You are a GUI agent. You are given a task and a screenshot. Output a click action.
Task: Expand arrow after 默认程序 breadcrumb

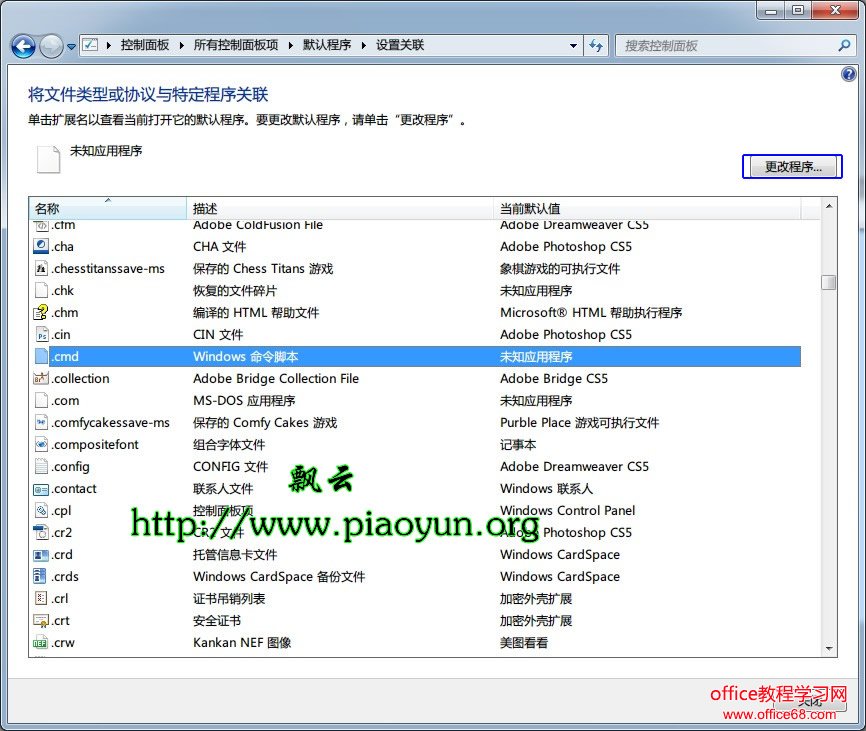tap(363, 46)
